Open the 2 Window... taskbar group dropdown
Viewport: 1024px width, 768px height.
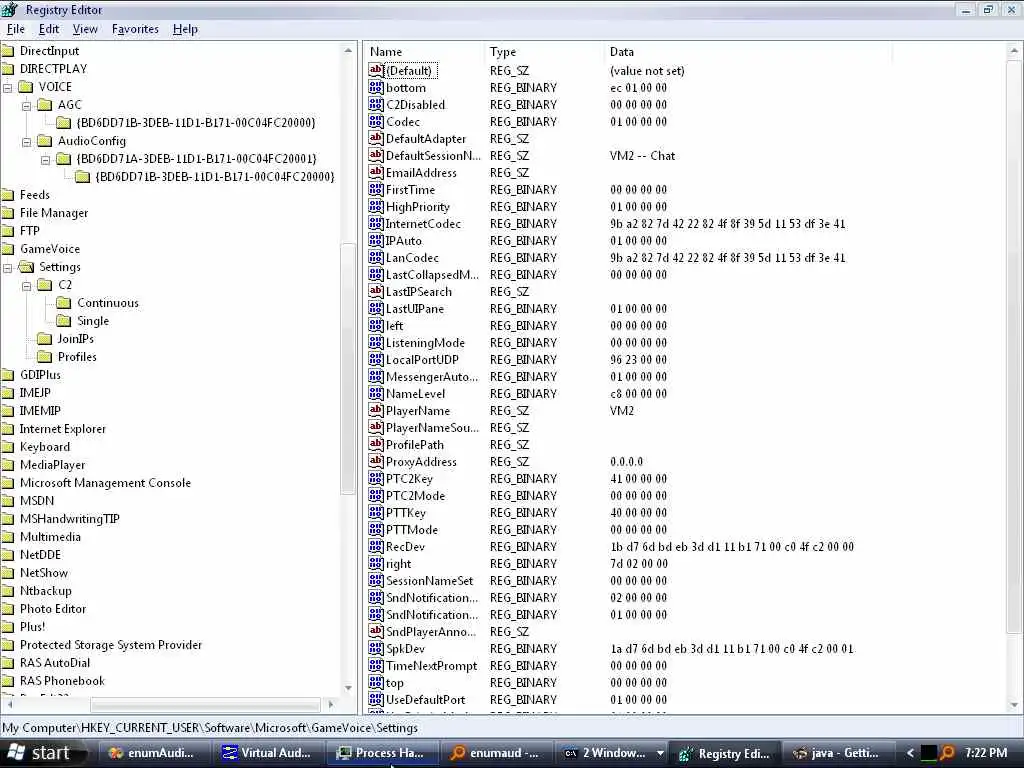coord(660,753)
